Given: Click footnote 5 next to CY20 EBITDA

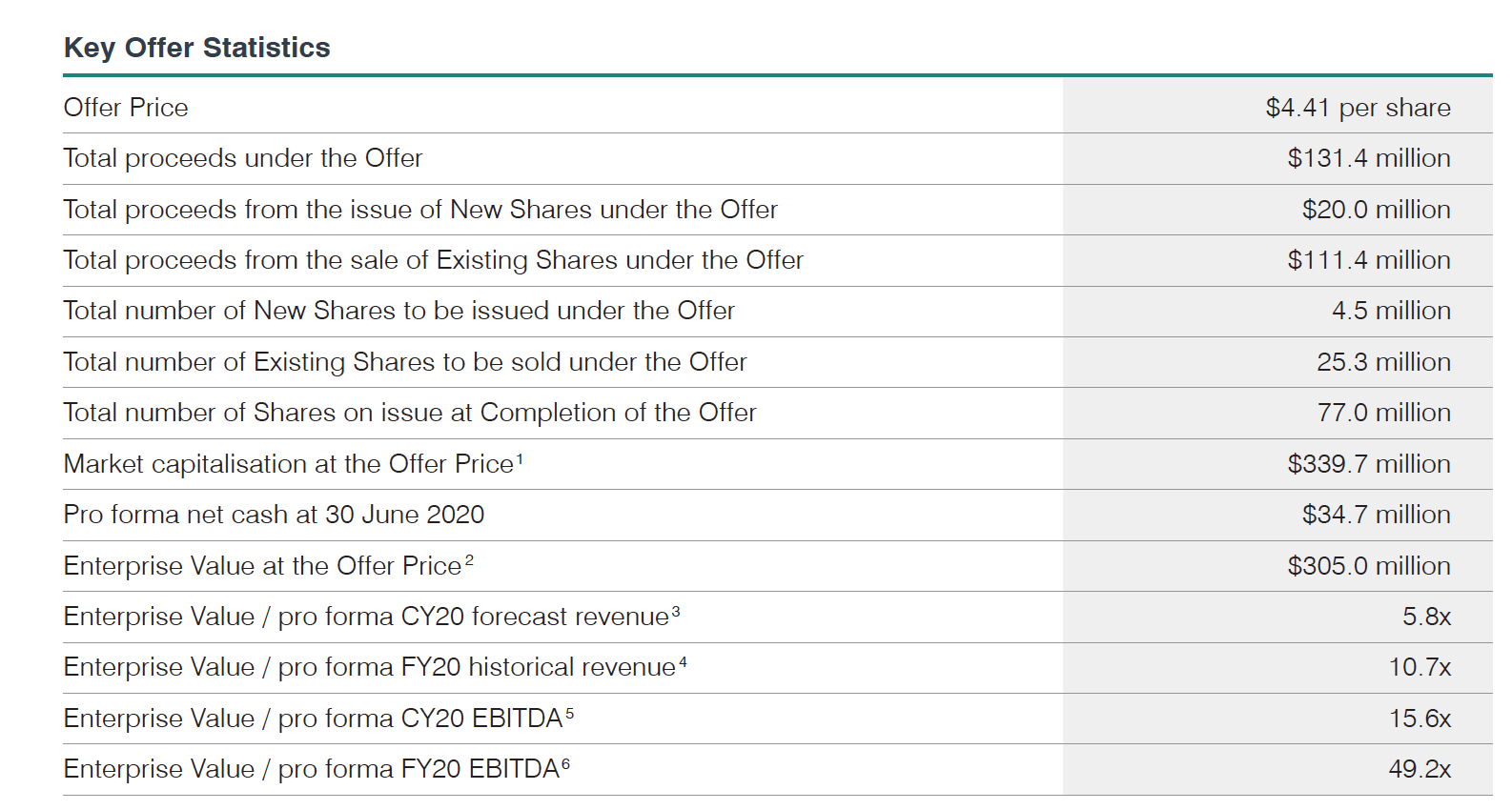Looking at the screenshot, I should pos(569,713).
